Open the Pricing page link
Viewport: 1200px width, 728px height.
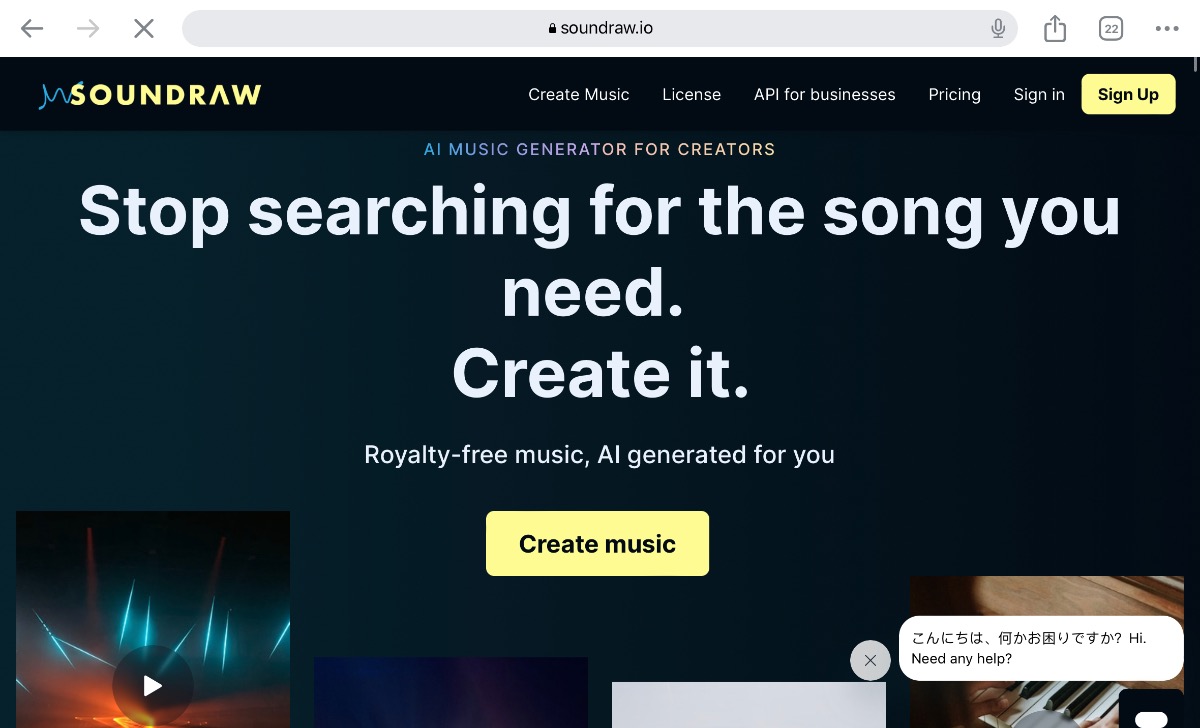(954, 94)
